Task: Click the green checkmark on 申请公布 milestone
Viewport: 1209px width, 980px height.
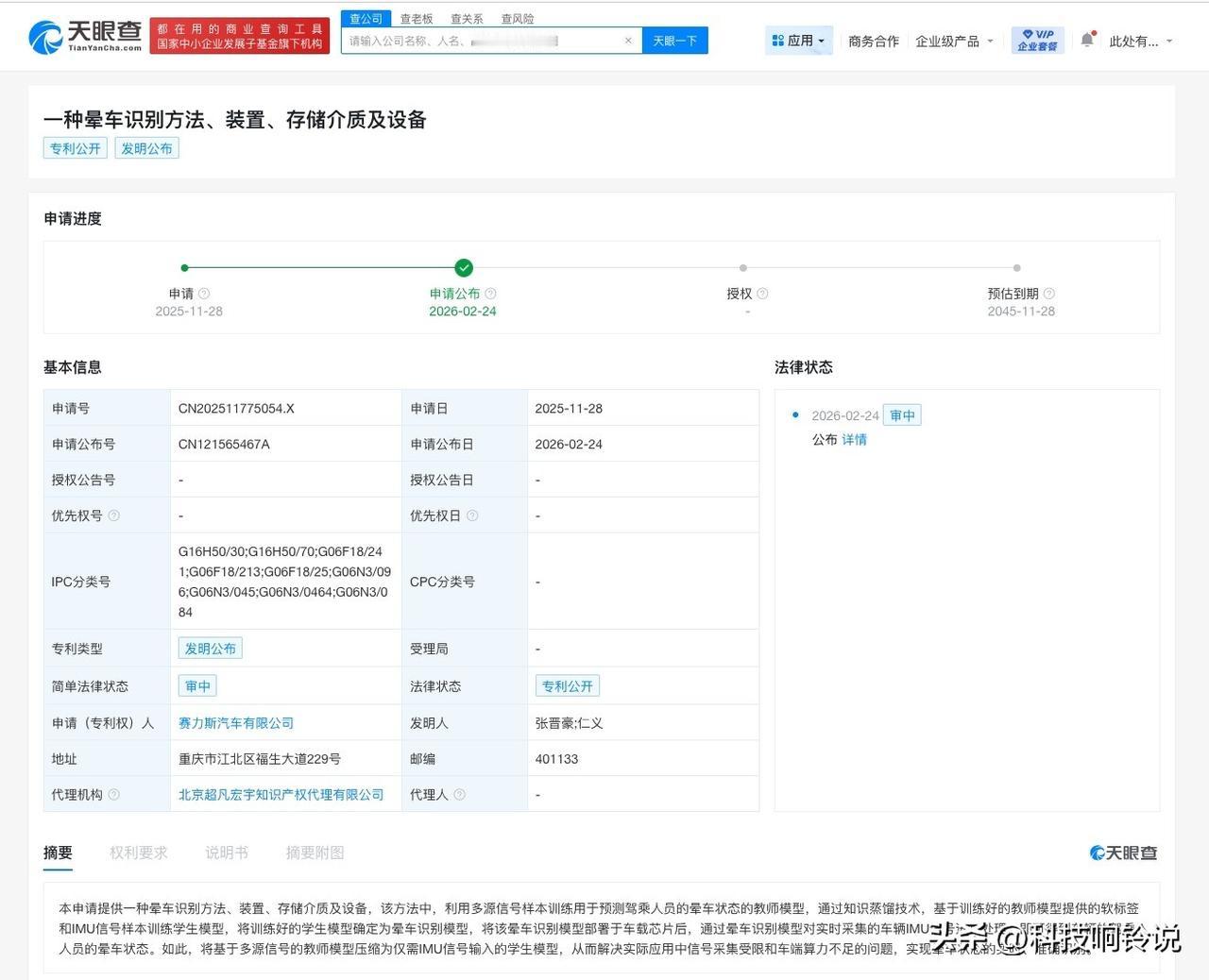Action: click(464, 267)
